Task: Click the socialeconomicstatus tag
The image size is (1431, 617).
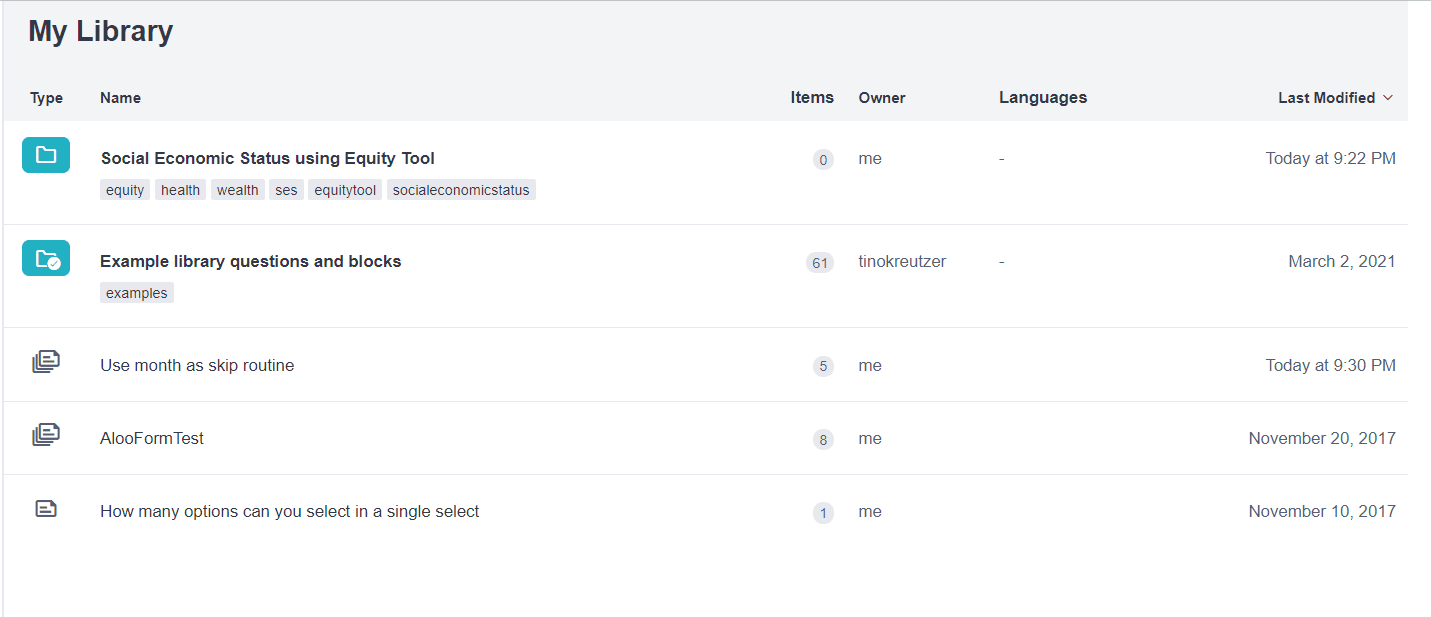Action: 461,190
